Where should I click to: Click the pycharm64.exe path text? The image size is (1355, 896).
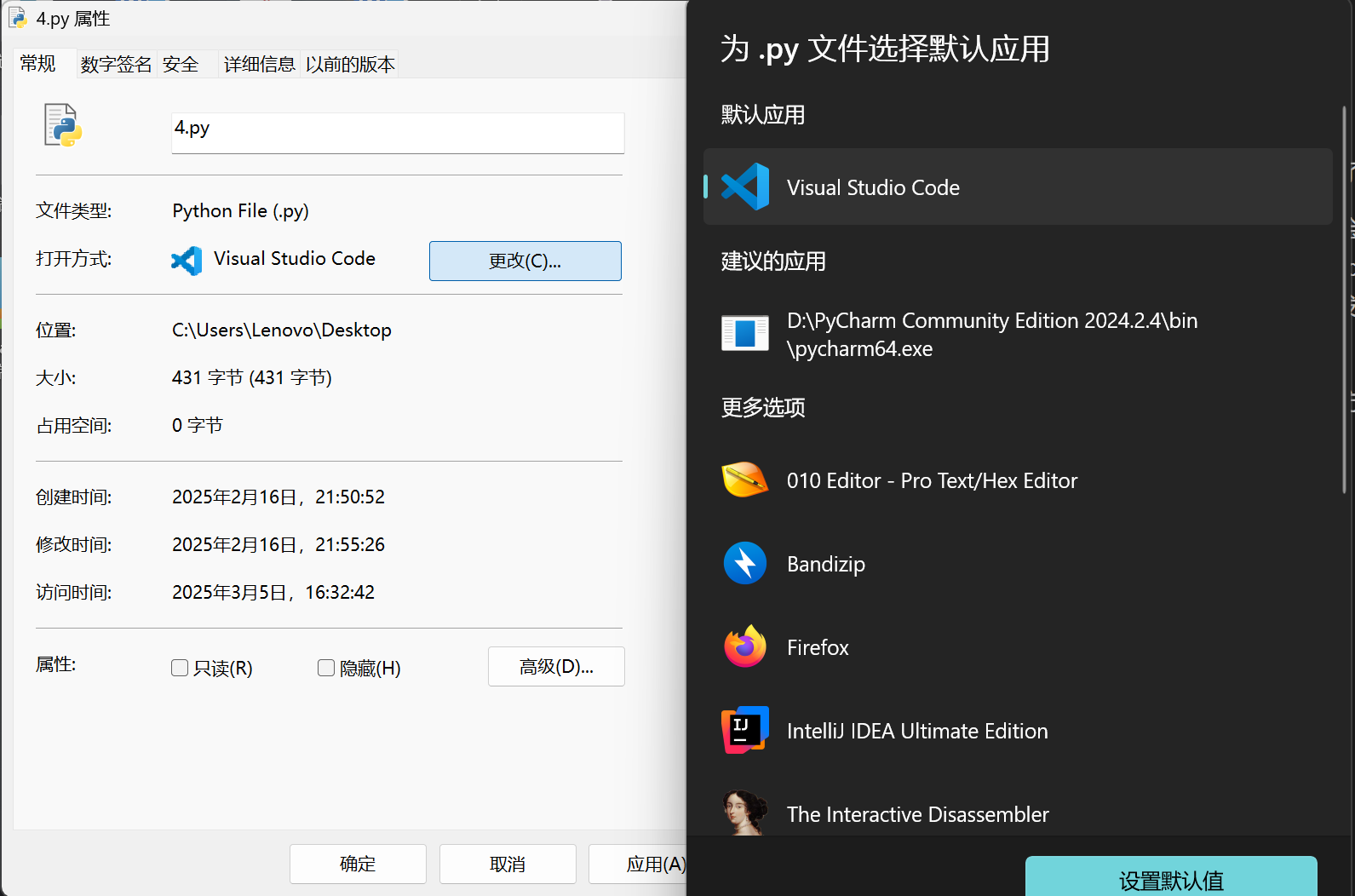click(x=992, y=335)
